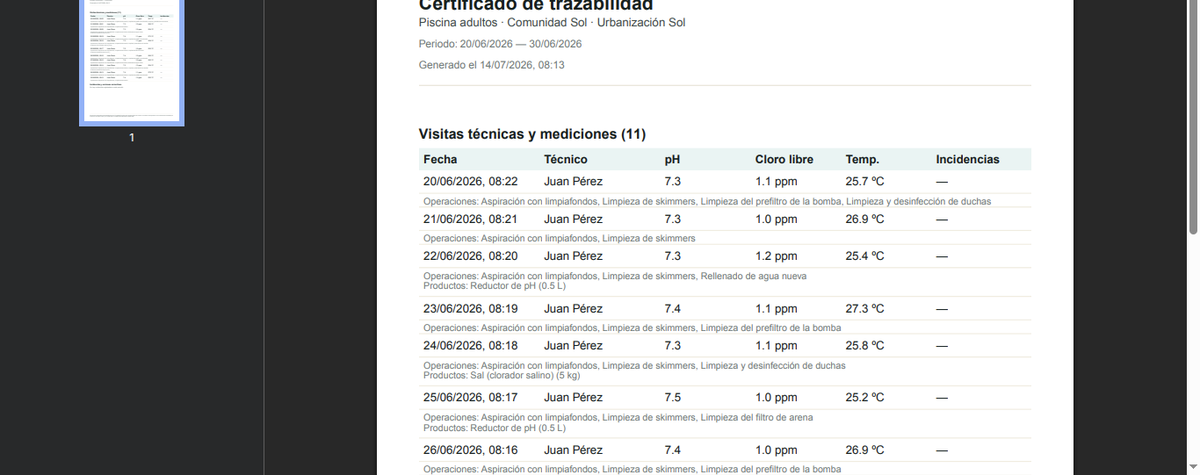Click the 'Visitas técnicas y mediciones (11)' heading

(x=533, y=134)
